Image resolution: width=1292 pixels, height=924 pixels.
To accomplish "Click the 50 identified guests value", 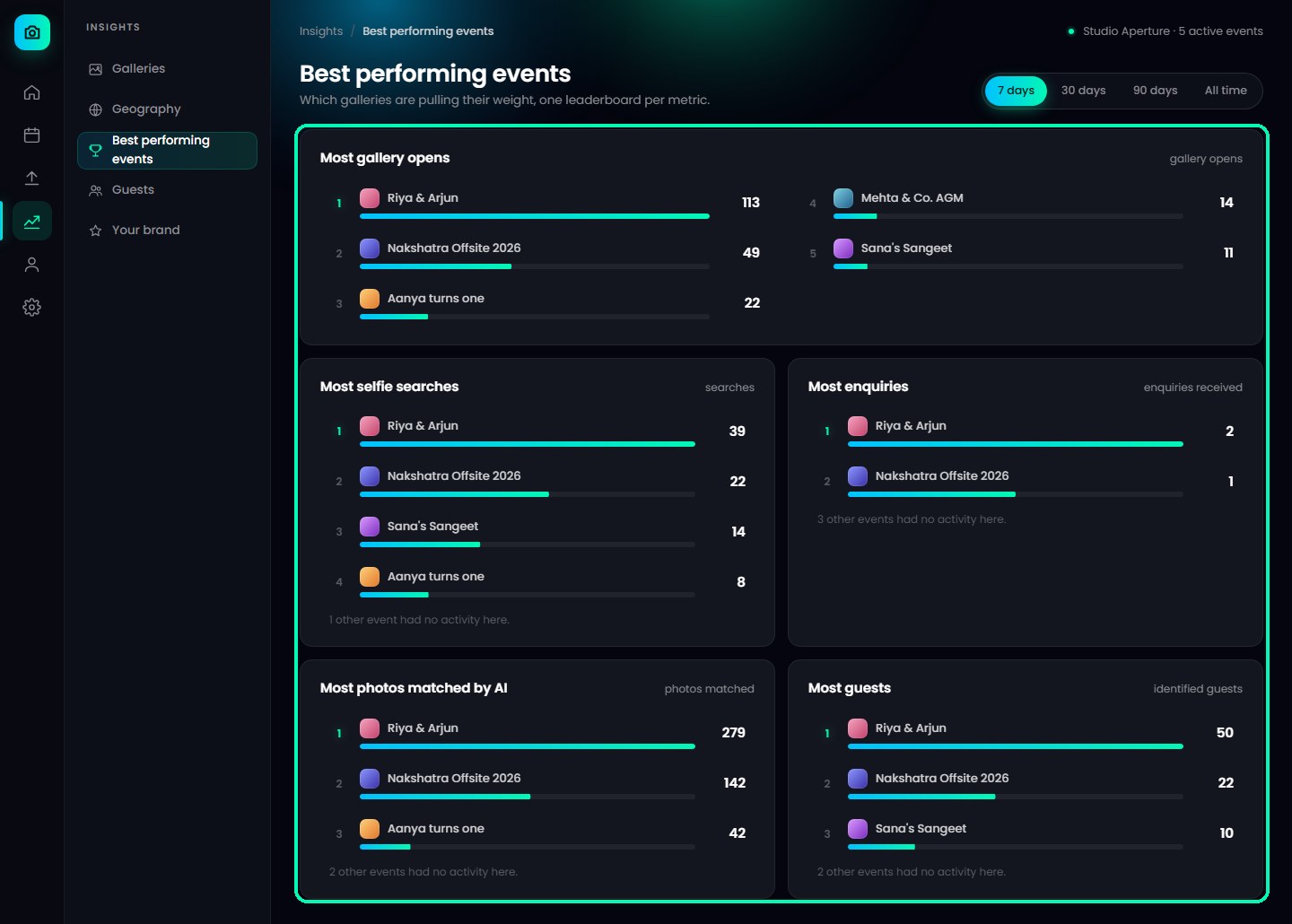I will coord(1225,733).
